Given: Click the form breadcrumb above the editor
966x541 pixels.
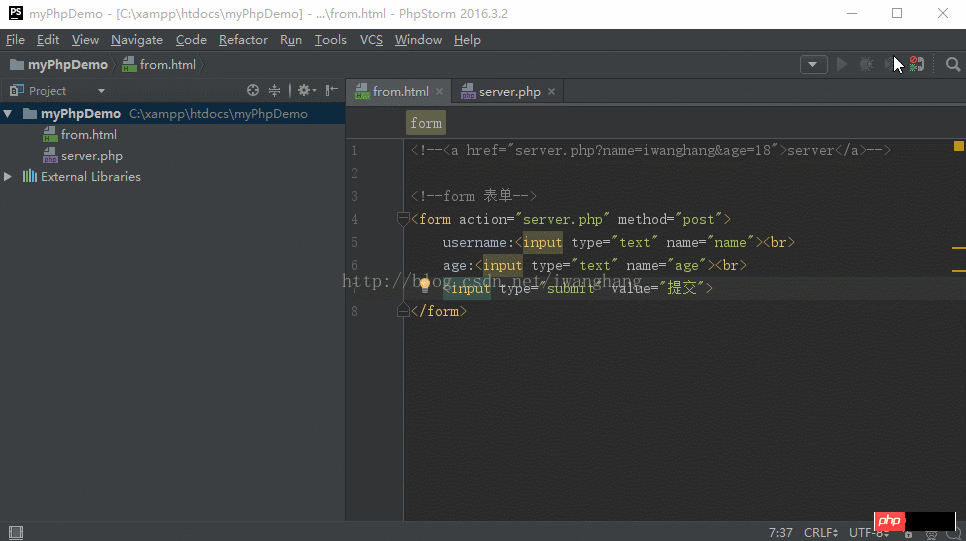Looking at the screenshot, I should coord(426,123).
